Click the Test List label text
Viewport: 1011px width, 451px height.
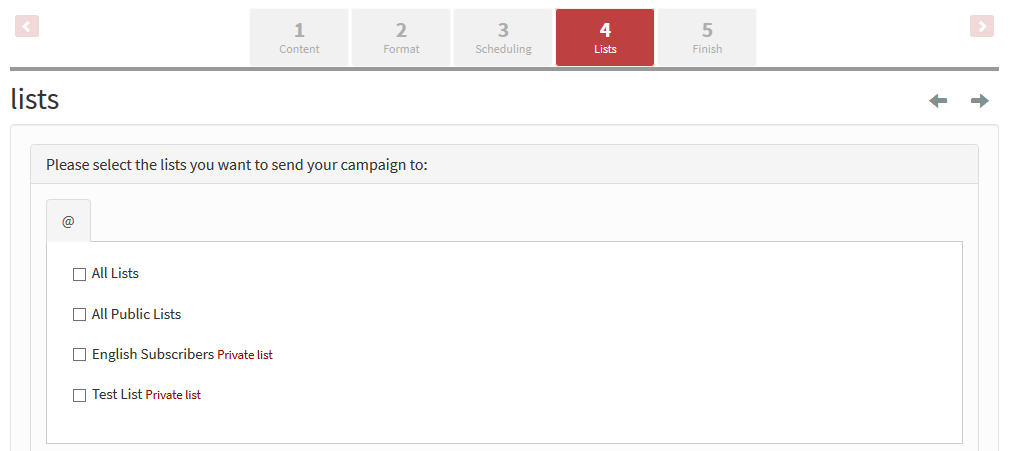[117, 394]
